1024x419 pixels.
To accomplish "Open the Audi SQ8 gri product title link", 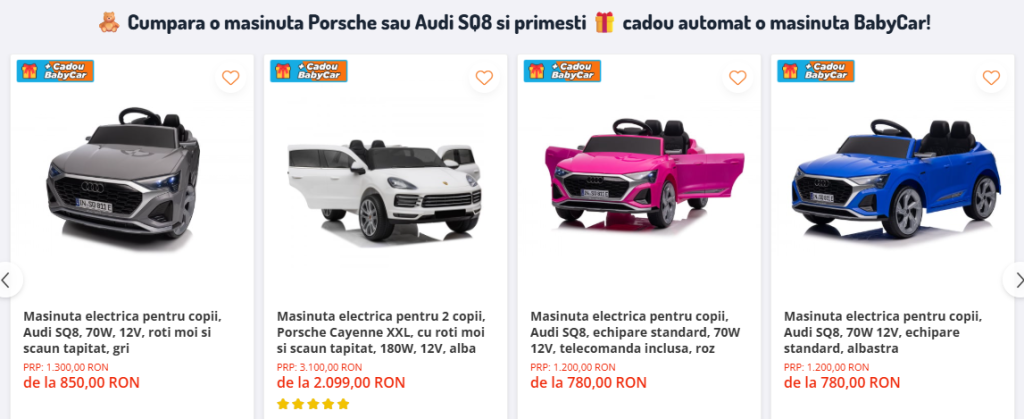I will click(x=123, y=332).
